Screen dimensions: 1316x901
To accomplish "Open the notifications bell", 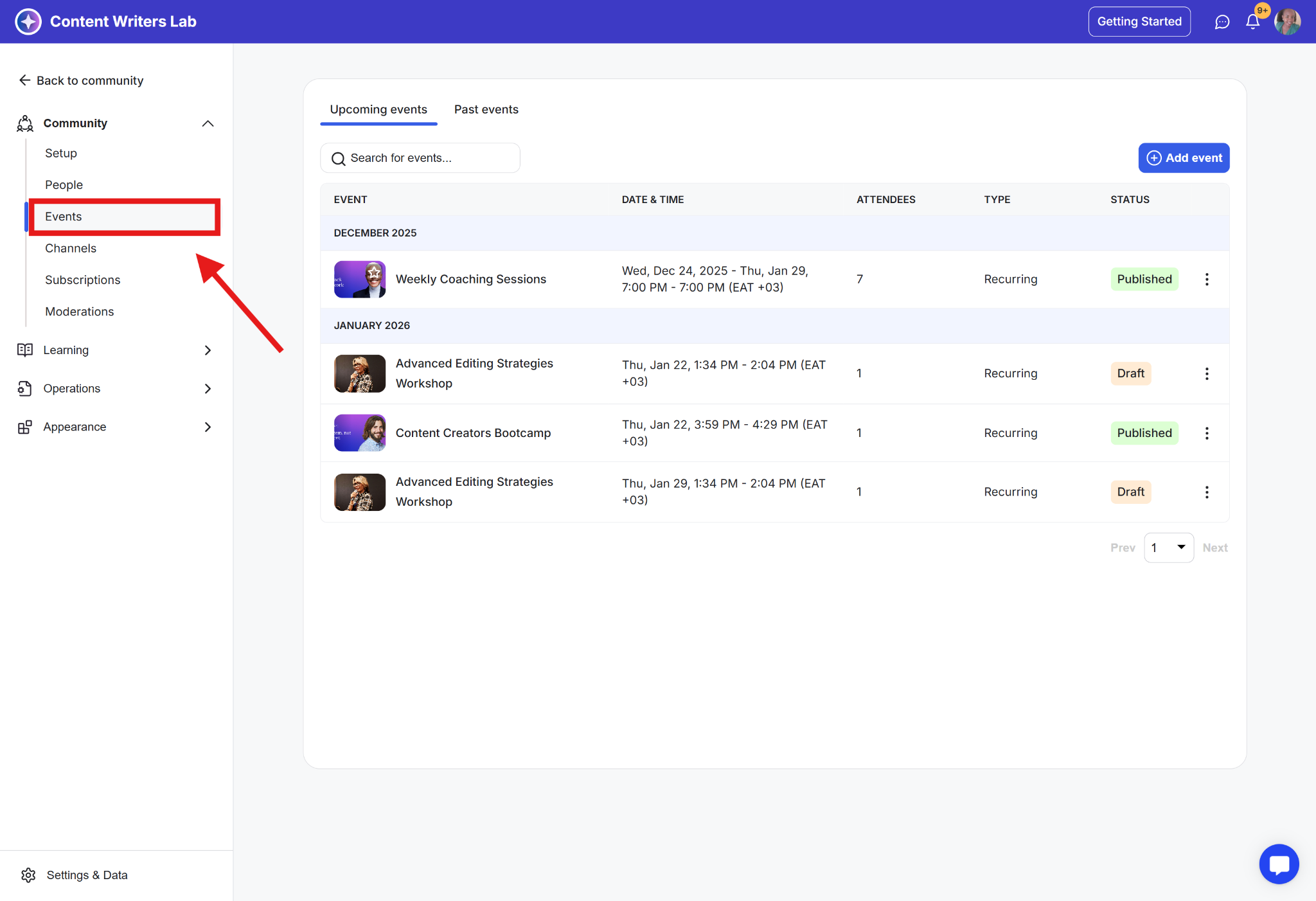I will click(1252, 22).
